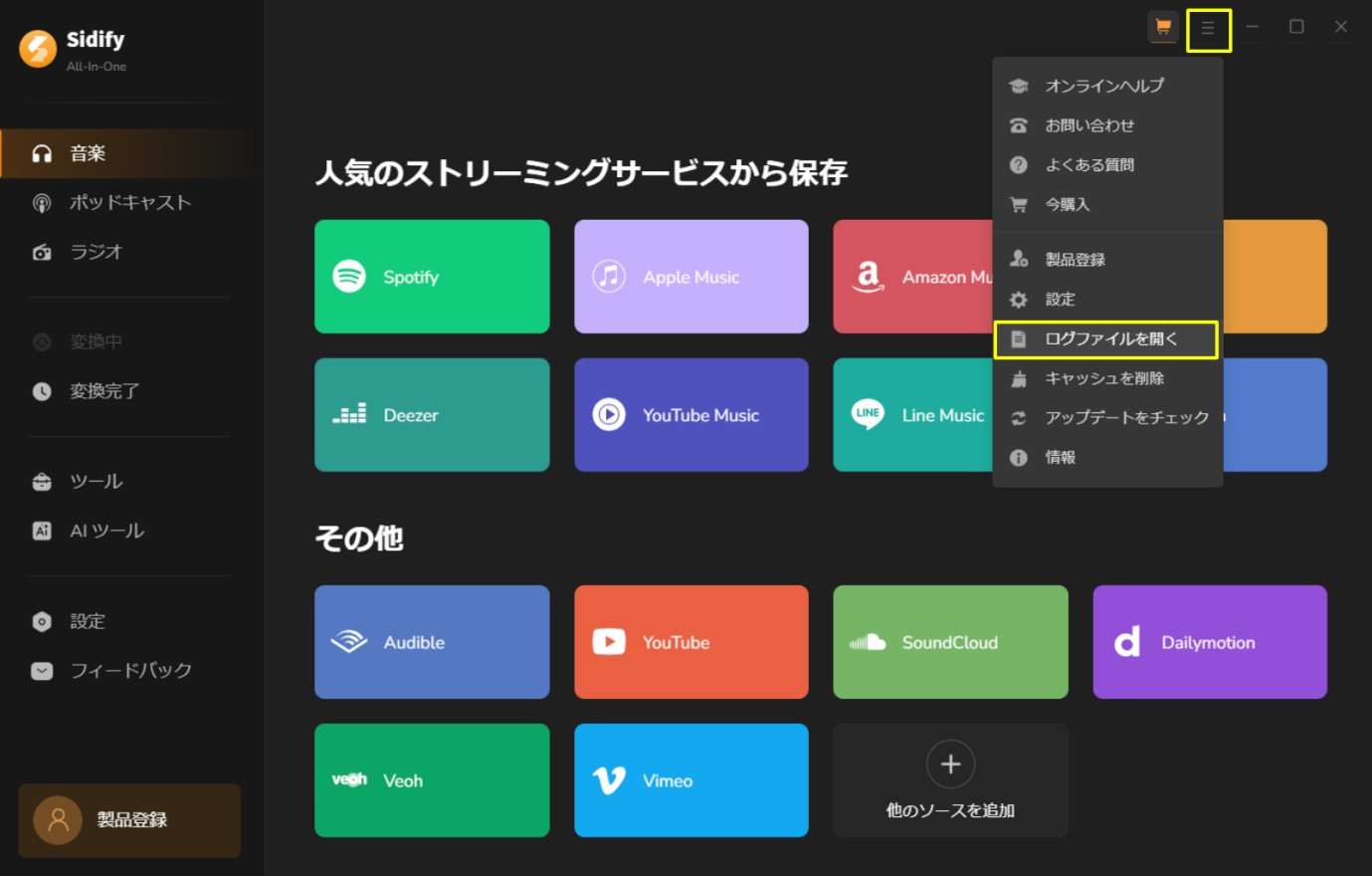Click the AI icon beside AI ツール
The height and width of the screenshot is (876, 1372).
[42, 531]
